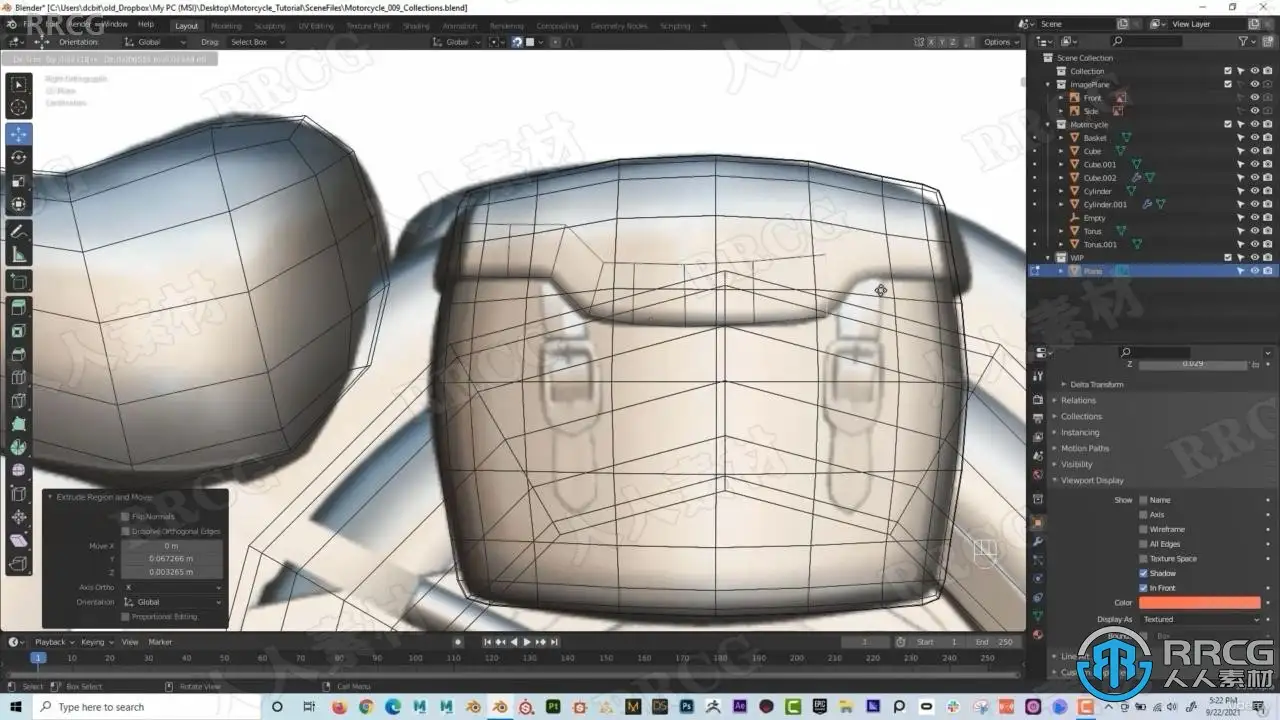Image resolution: width=1280 pixels, height=720 pixels.
Task: Switch to the Modeling workspace tab
Action: tap(226, 26)
